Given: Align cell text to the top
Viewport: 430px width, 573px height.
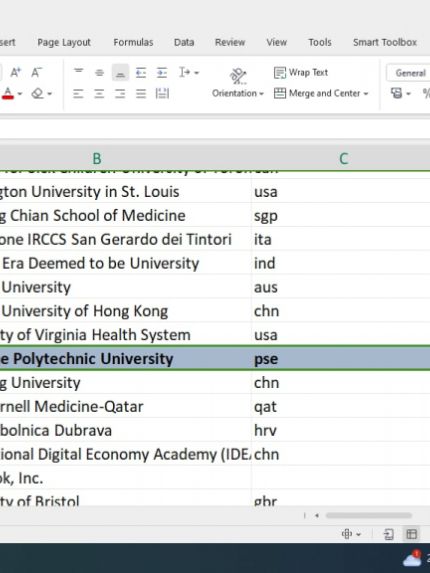Looking at the screenshot, I should click(x=78, y=72).
